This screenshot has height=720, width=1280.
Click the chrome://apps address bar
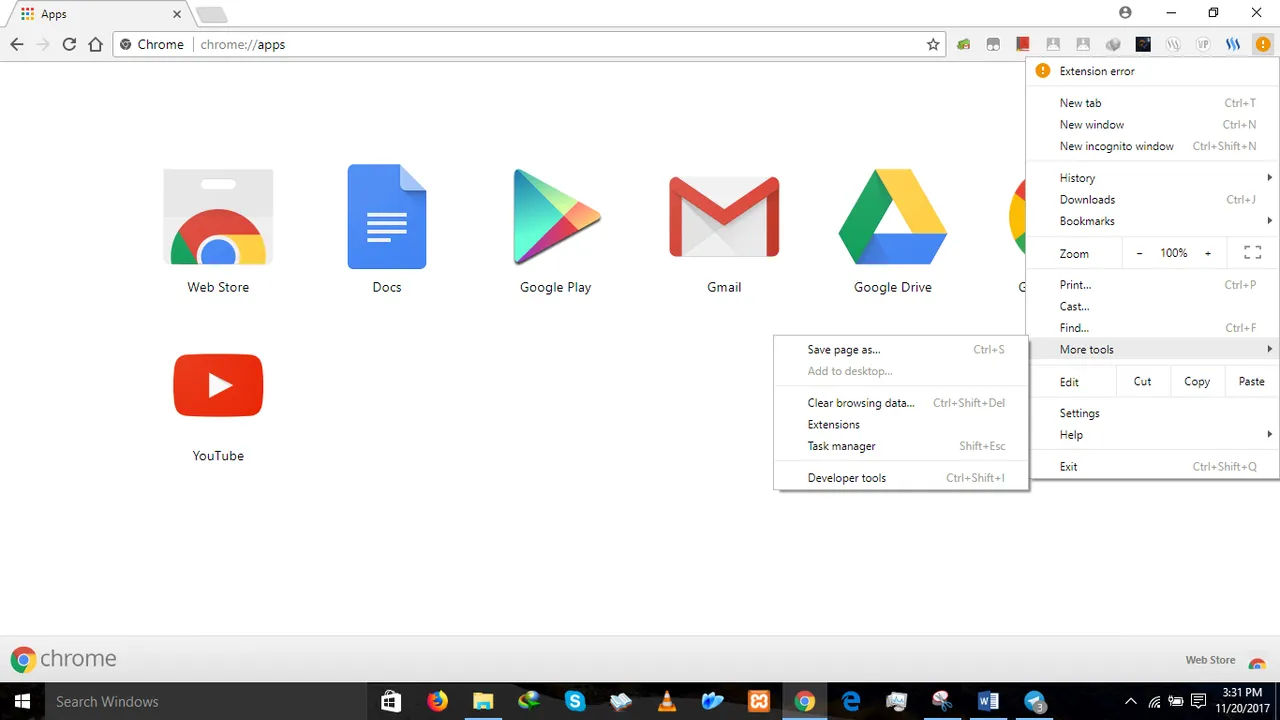click(x=530, y=44)
